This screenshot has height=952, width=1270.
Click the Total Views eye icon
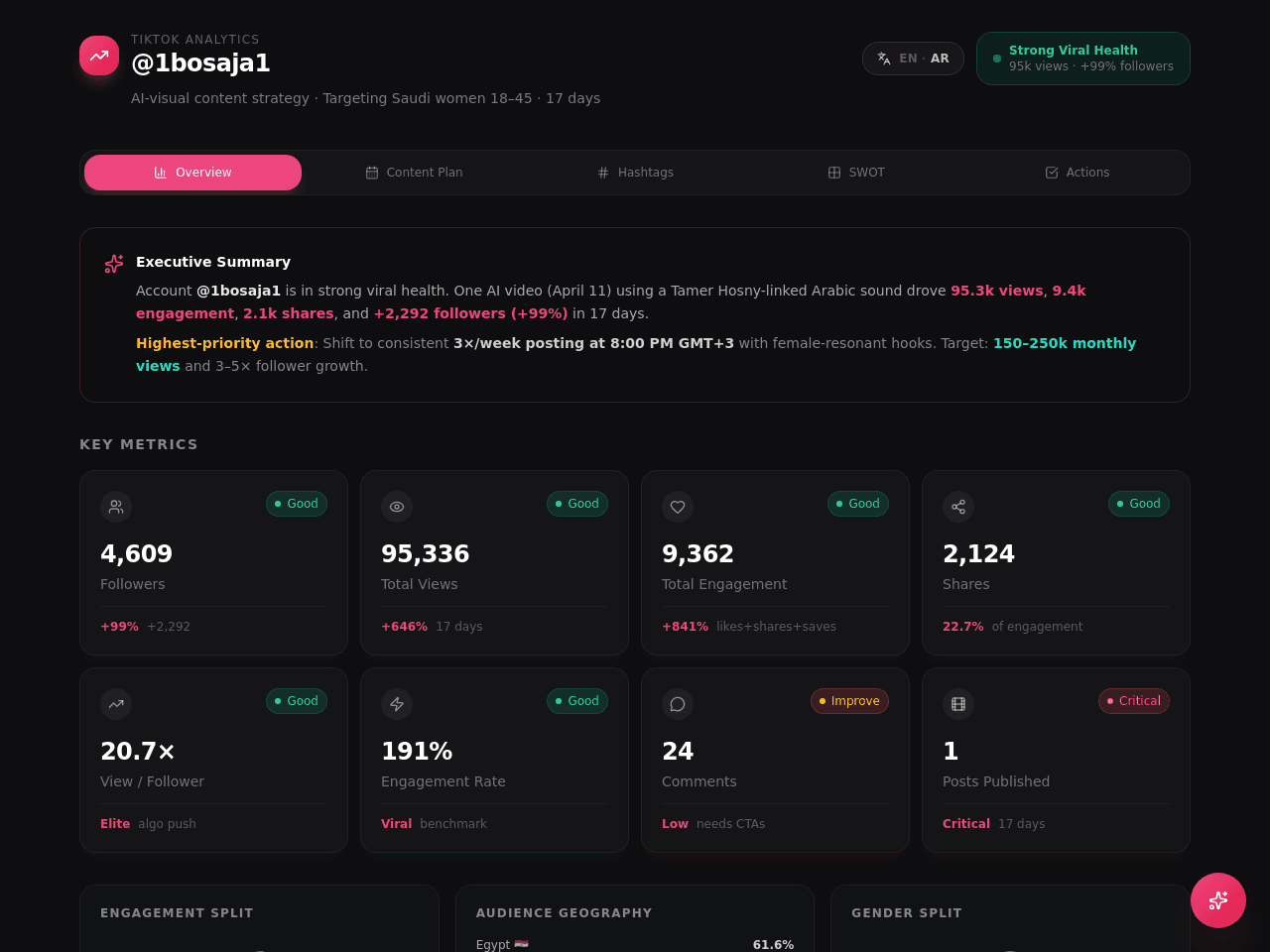tap(397, 506)
